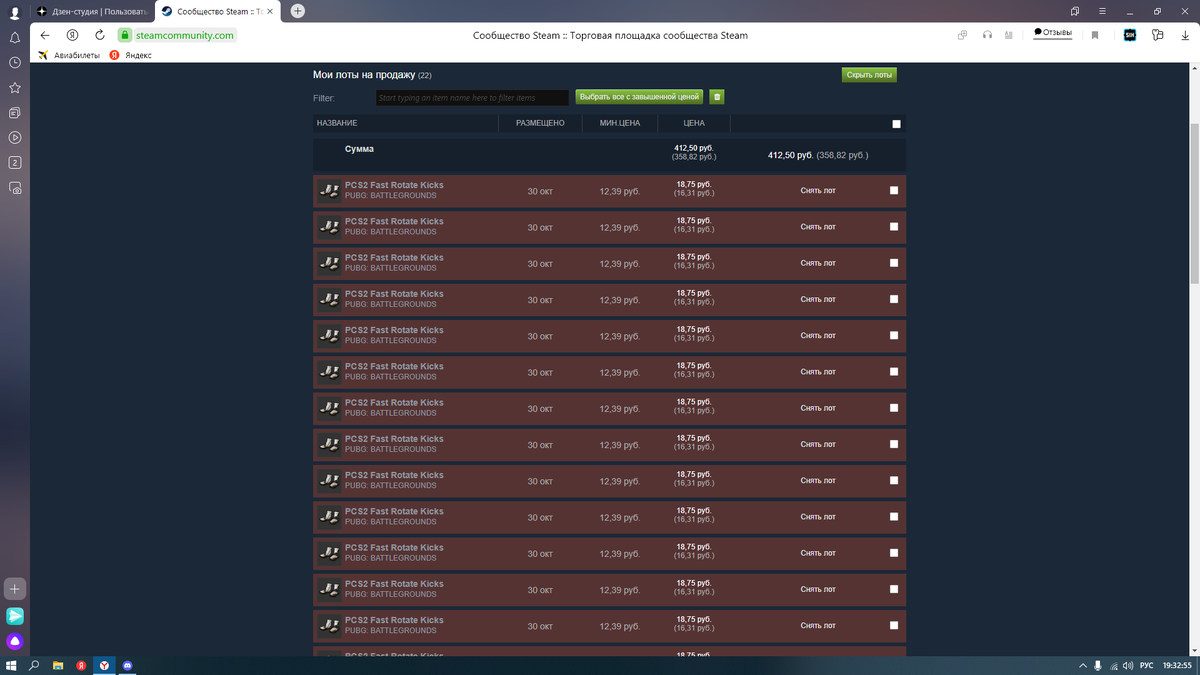1200x675 pixels.
Task: Open notifications bell in the sidebar
Action: click(x=14, y=37)
